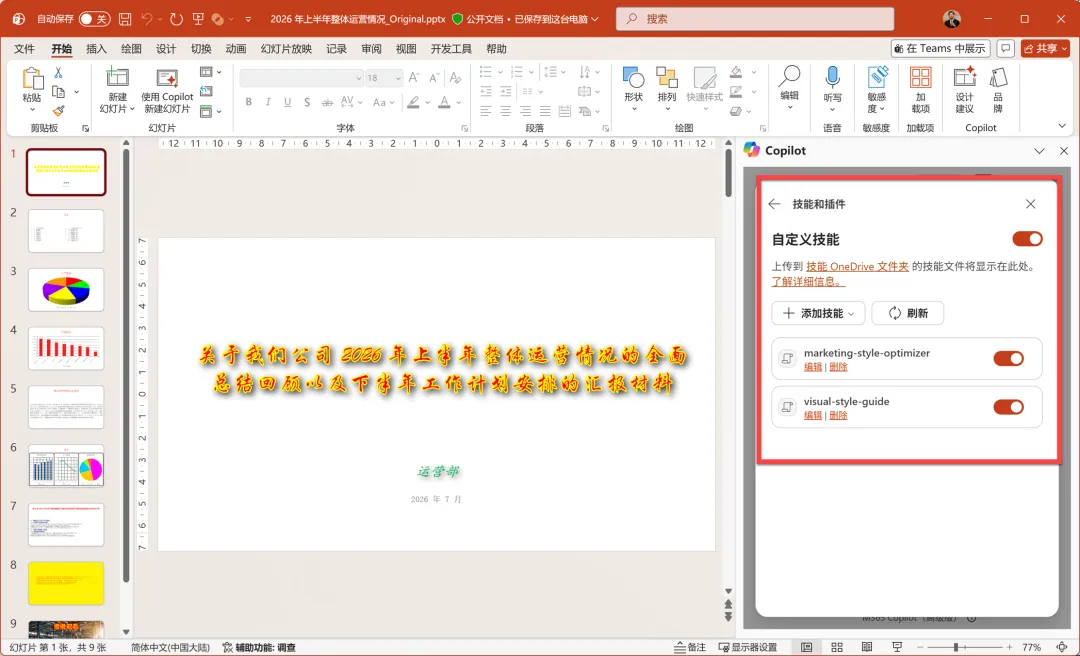Screen dimensions: 1080x656
Task: Click 删除 link for visual-style-guide
Action: click(838, 416)
